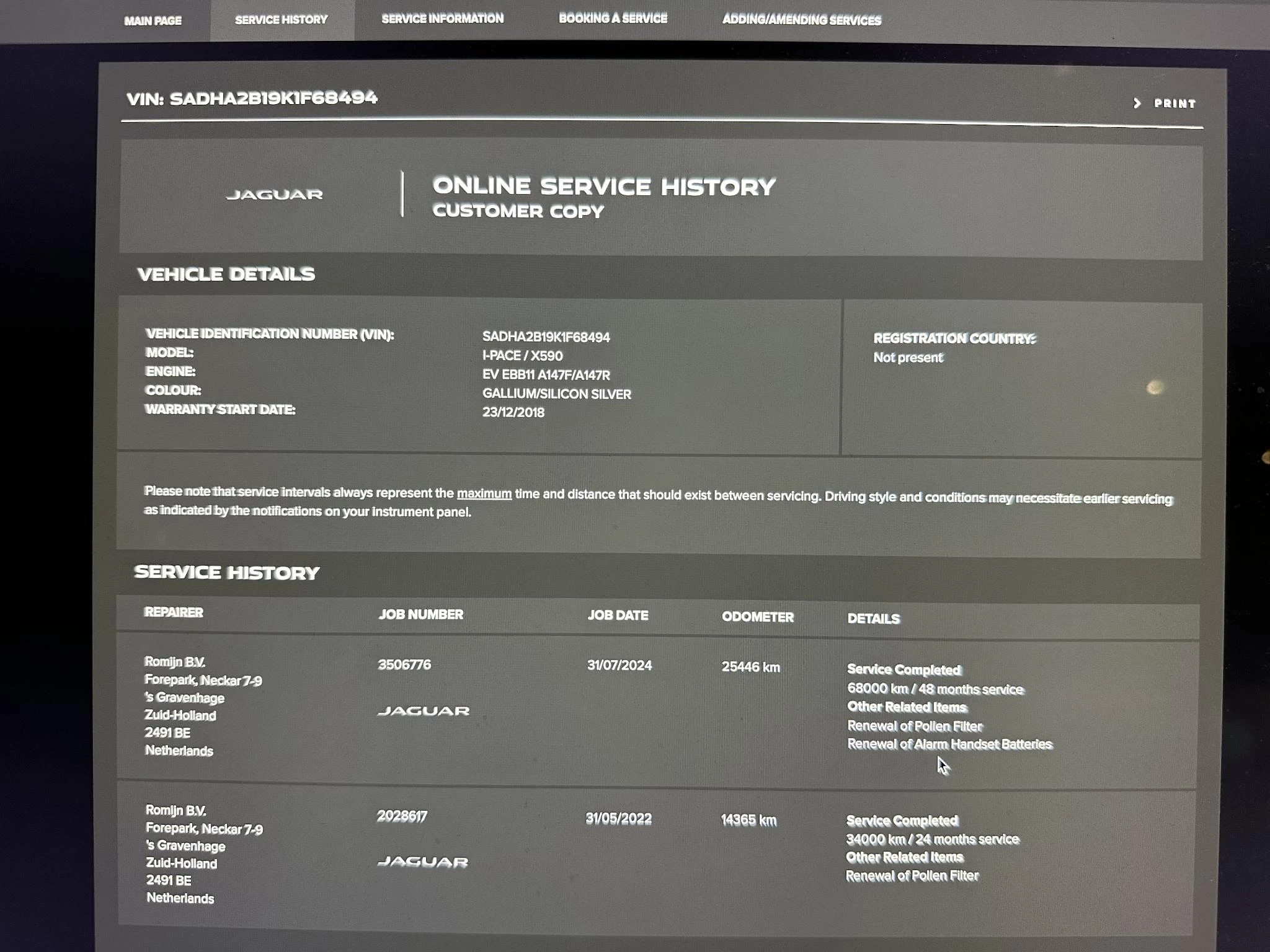This screenshot has height=952, width=1270.
Task: Click the Repairer column header
Action: pos(174,612)
